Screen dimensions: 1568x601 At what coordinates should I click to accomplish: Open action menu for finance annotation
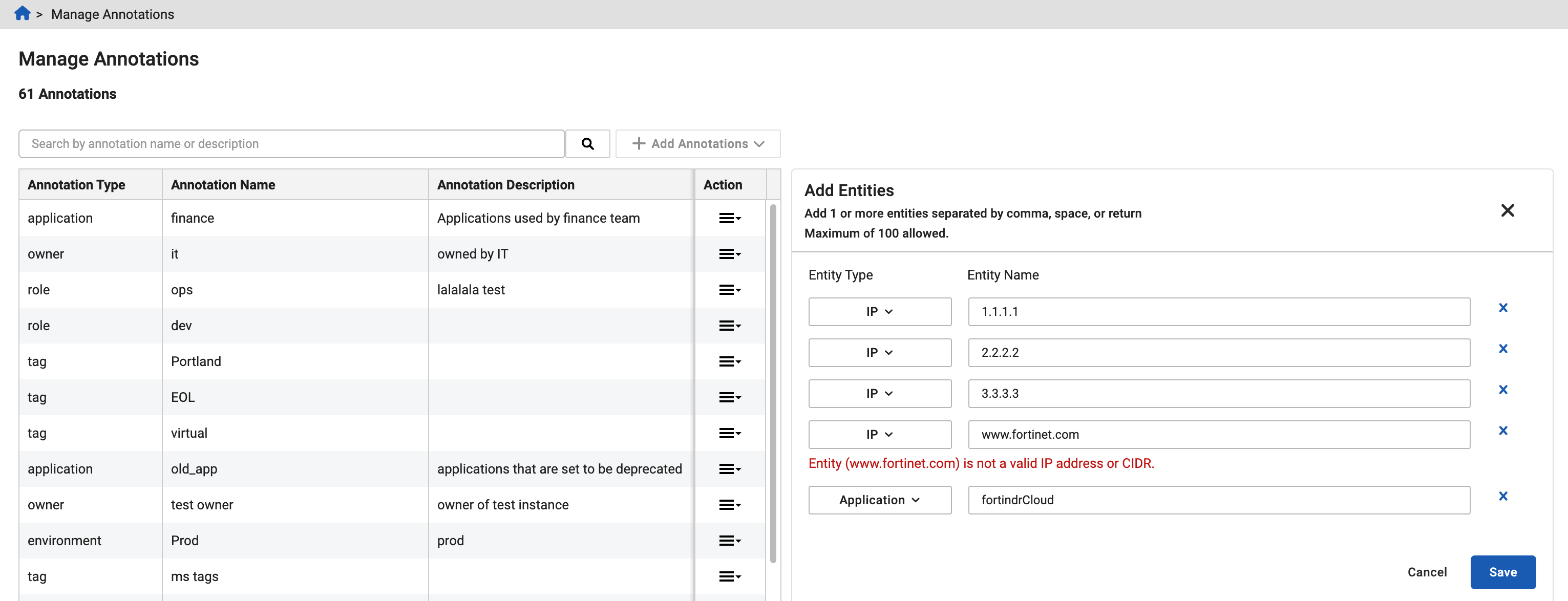(729, 219)
